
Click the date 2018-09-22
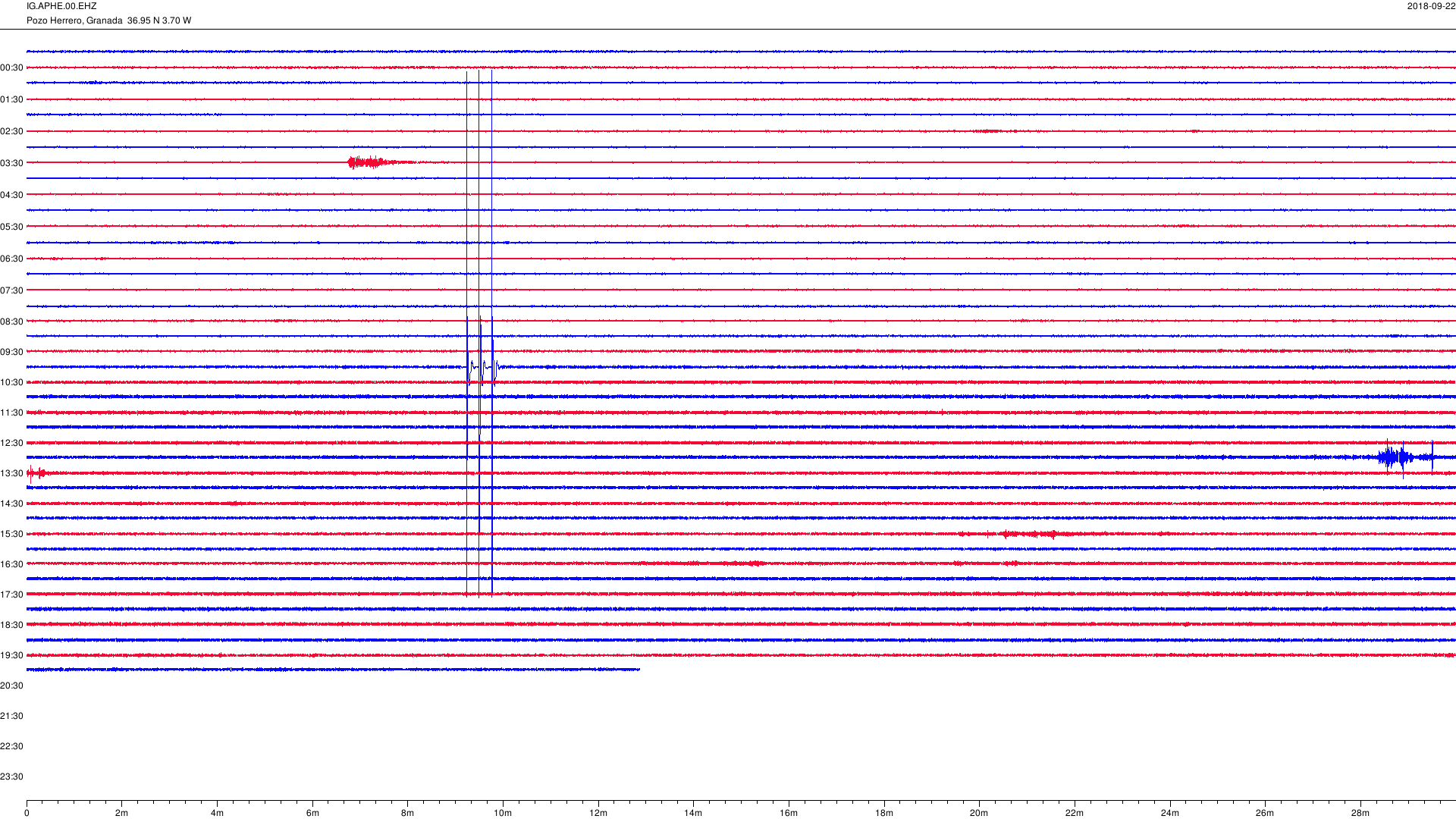pos(1431,6)
